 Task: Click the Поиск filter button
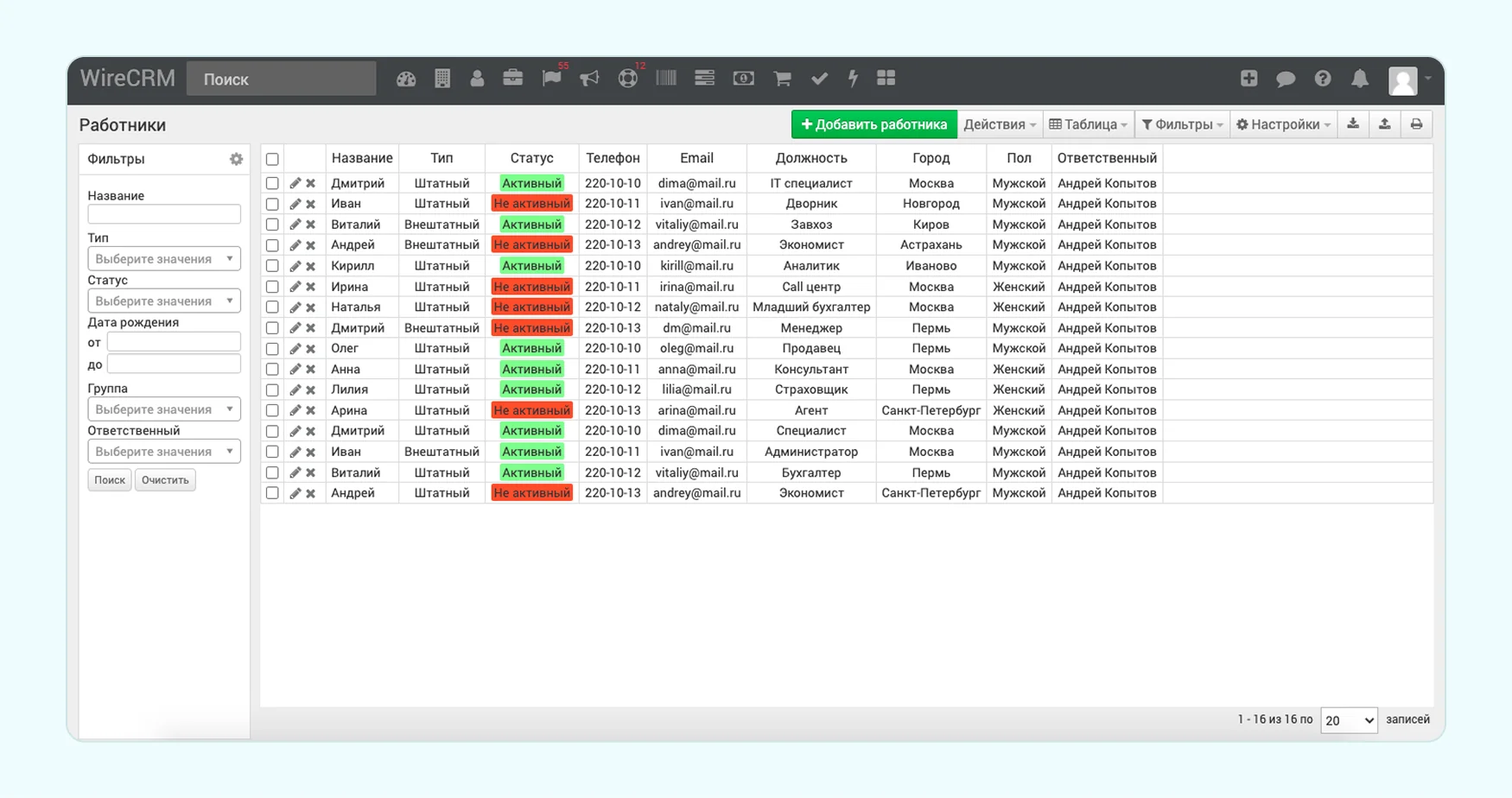pyautogui.click(x=110, y=480)
